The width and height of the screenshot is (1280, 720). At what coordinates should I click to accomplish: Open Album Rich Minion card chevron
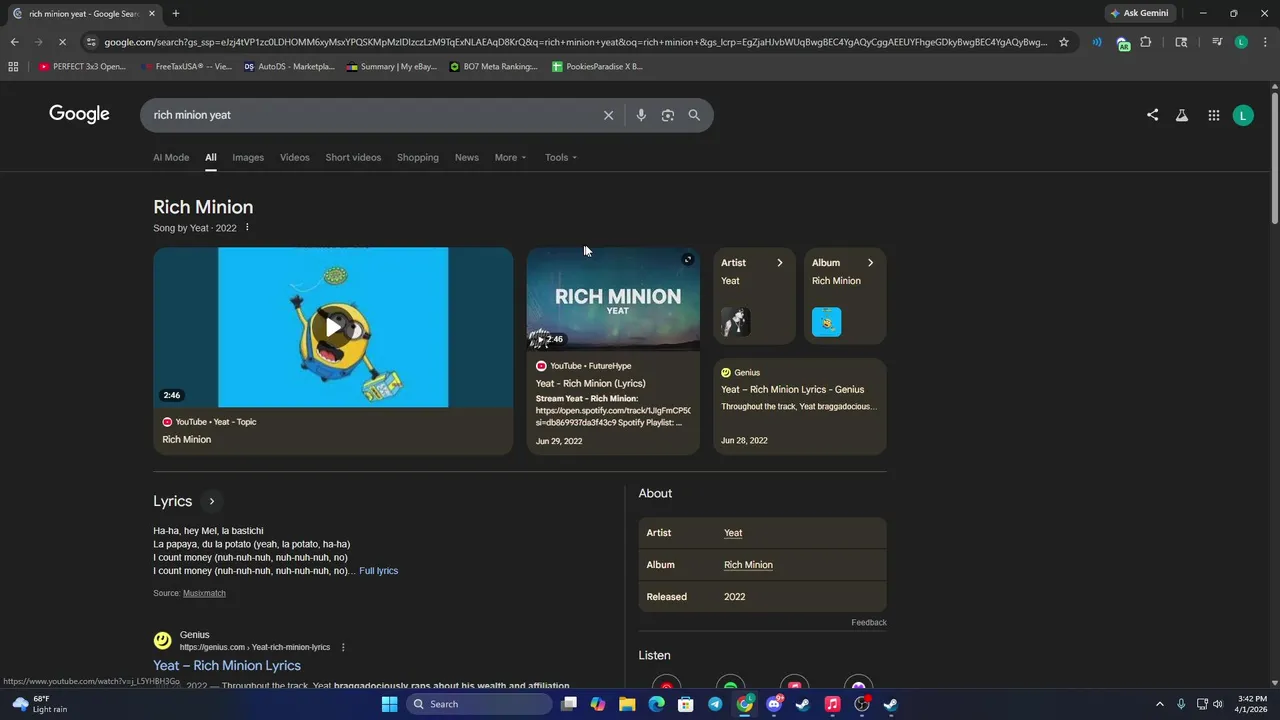coord(870,263)
